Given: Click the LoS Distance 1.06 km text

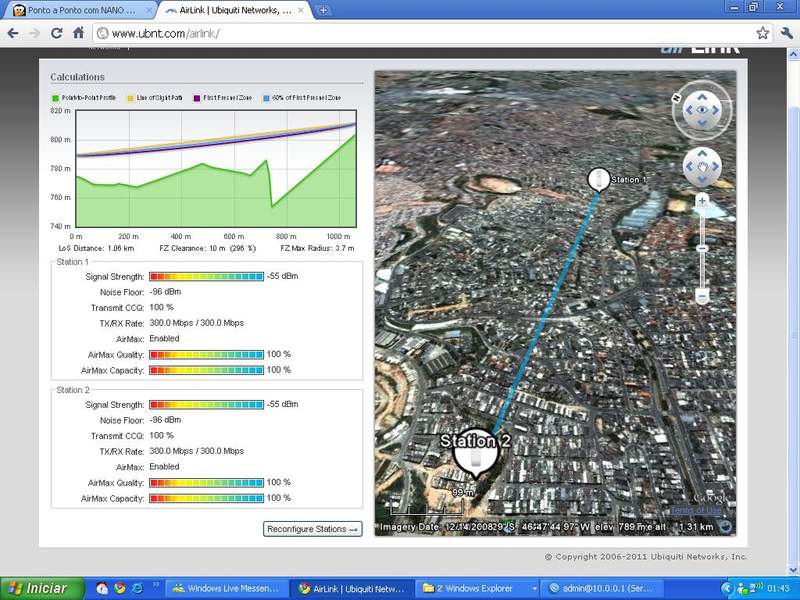Looking at the screenshot, I should pos(96,248).
